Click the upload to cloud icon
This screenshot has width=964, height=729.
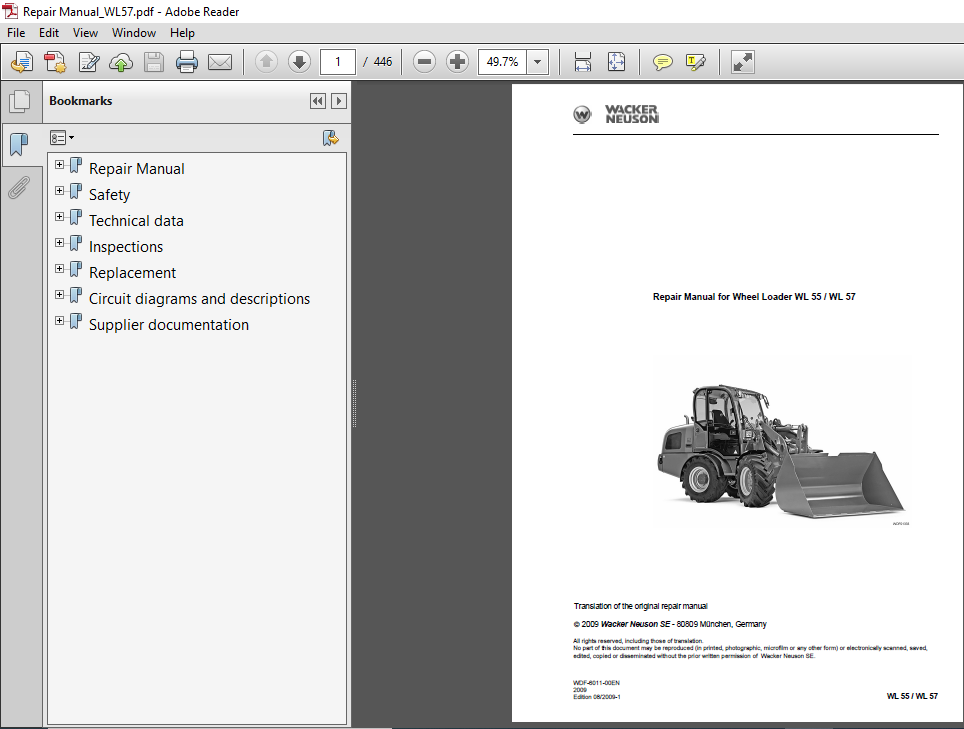point(121,62)
